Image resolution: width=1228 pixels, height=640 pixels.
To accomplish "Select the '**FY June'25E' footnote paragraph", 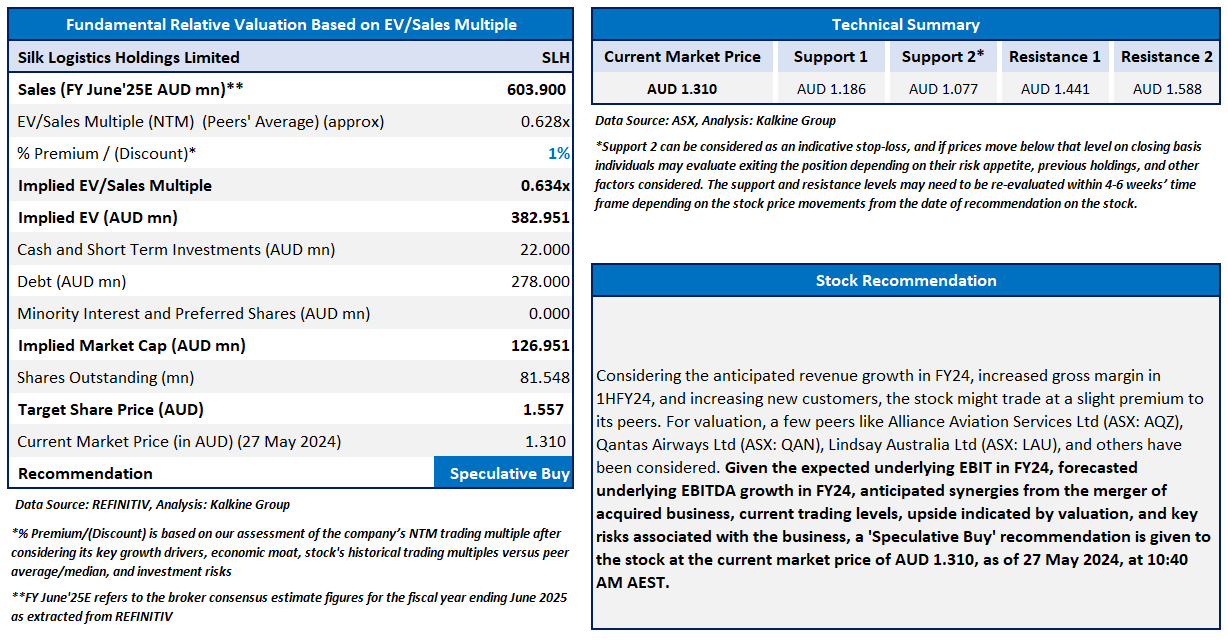I will click(x=289, y=606).
